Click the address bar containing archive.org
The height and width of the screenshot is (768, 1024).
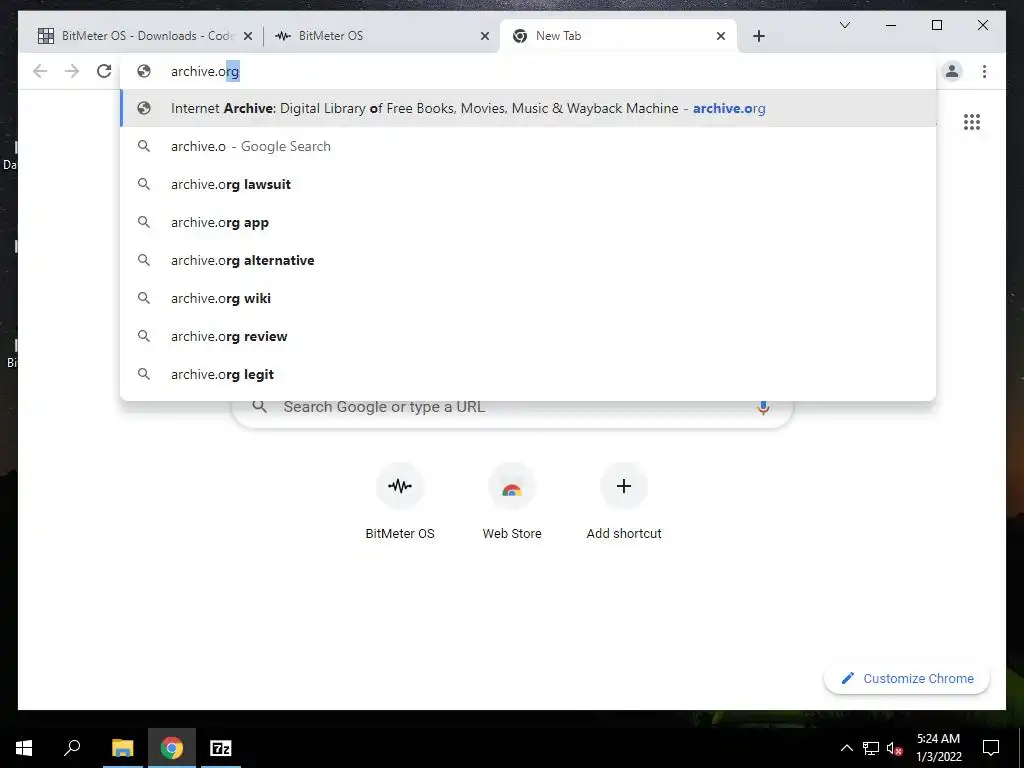coord(528,71)
